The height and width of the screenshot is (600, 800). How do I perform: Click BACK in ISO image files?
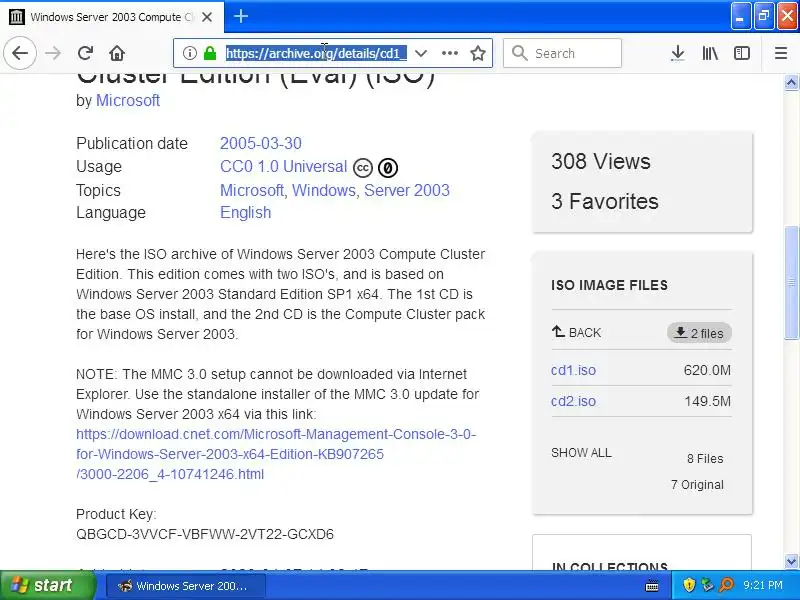pyautogui.click(x=577, y=333)
